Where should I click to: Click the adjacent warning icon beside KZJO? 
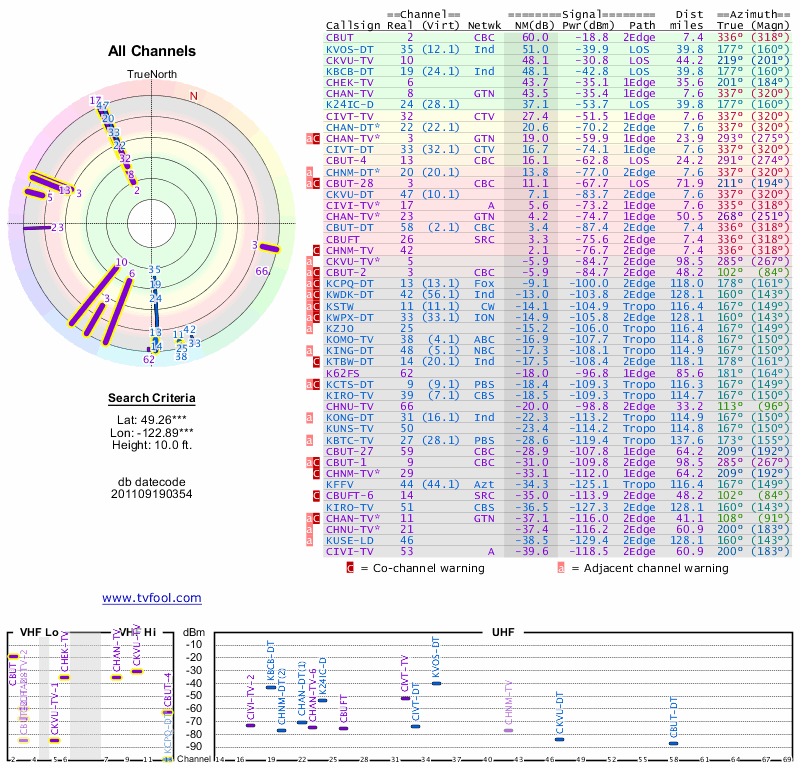click(x=309, y=329)
